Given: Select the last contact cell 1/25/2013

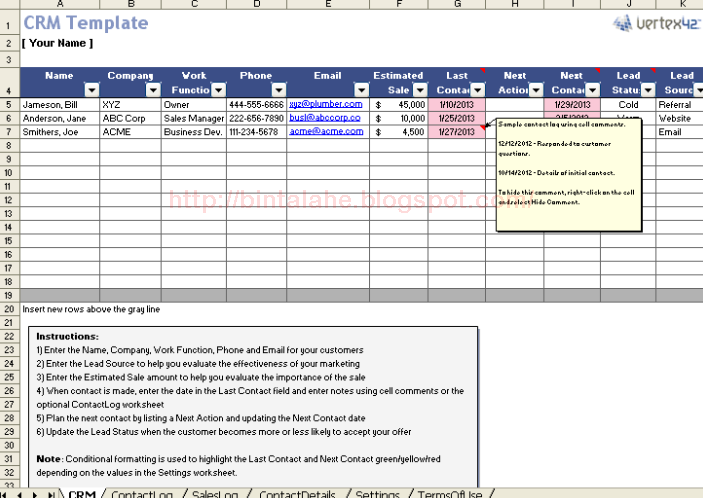Looking at the screenshot, I should tap(456, 118).
